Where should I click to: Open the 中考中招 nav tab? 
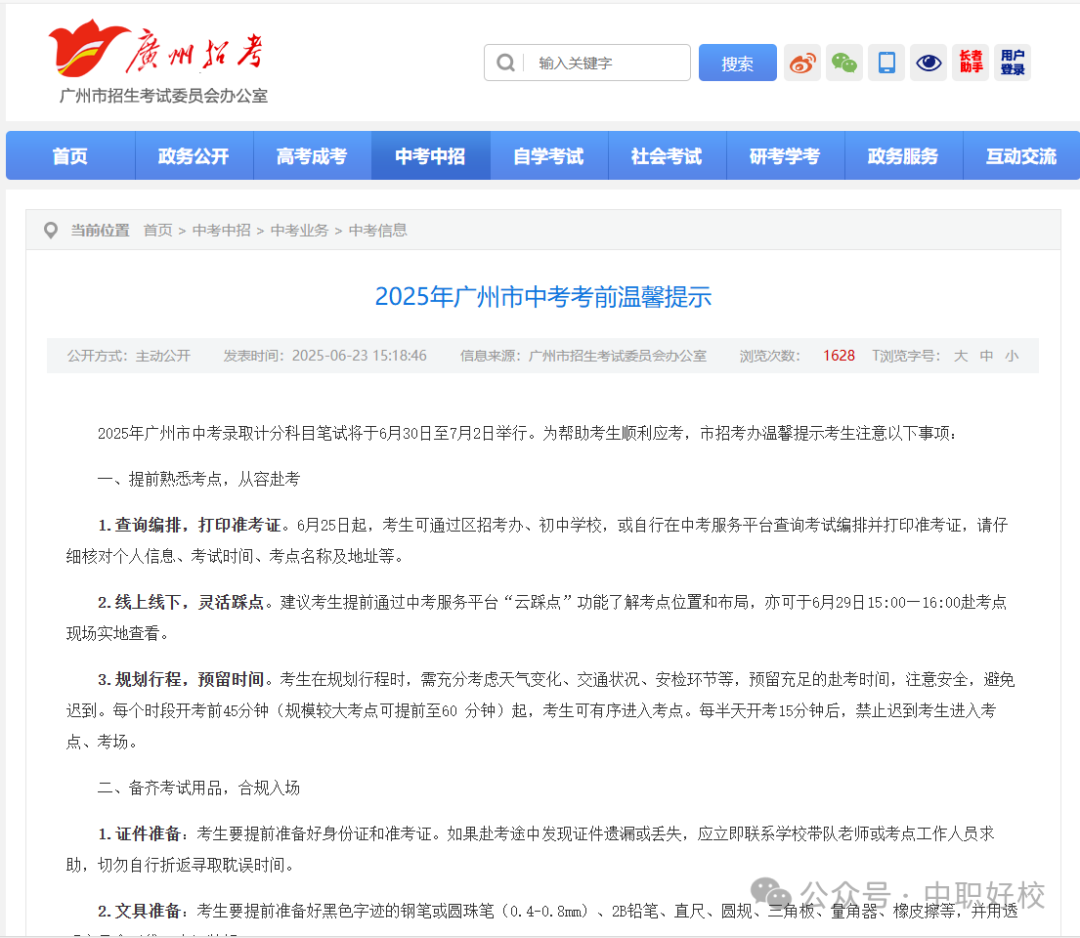pyautogui.click(x=430, y=156)
